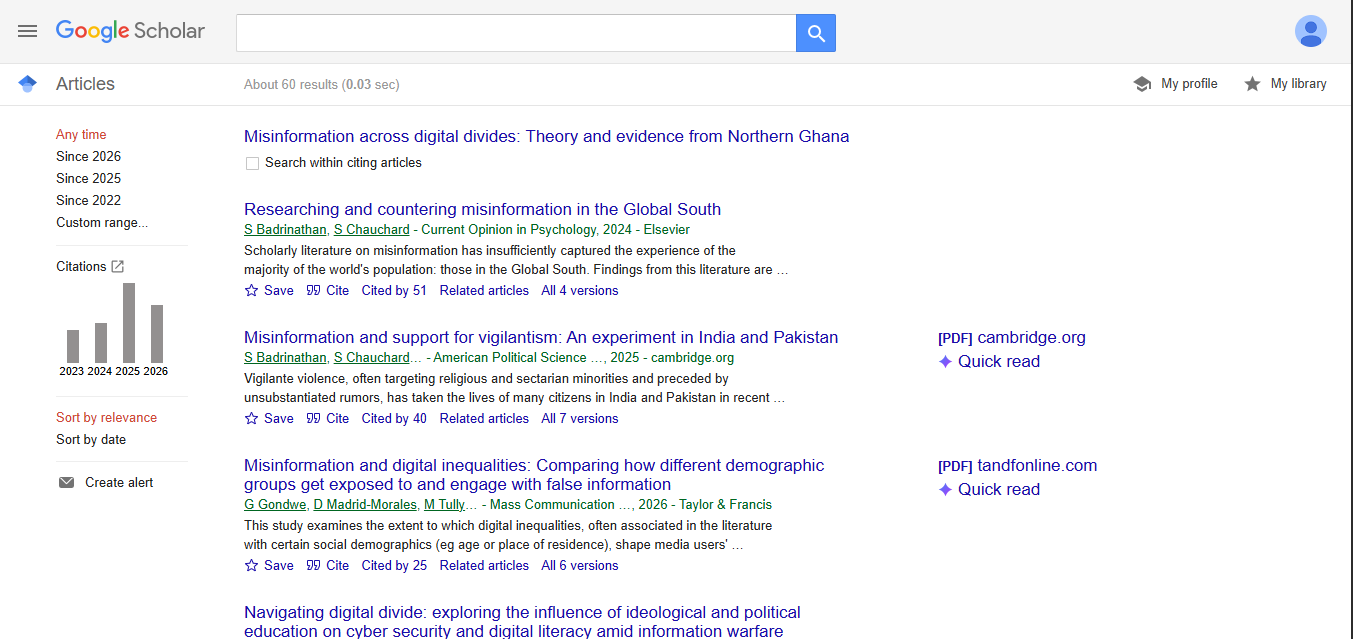The image size is (1353, 639).
Task: Click the 2025 citations bar
Action: pyautogui.click(x=129, y=322)
